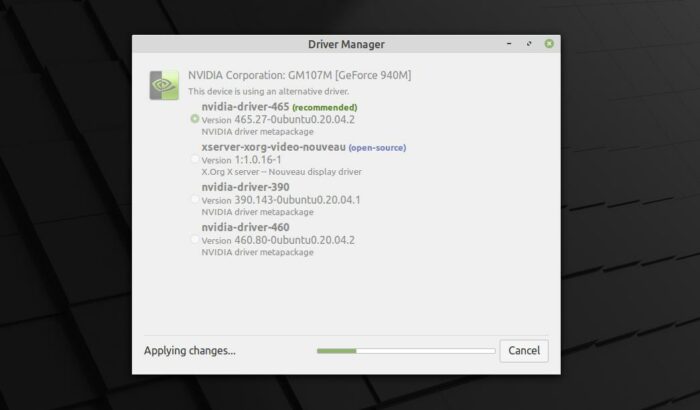Cancel applying the driver changes
The image size is (700, 410).
524,351
